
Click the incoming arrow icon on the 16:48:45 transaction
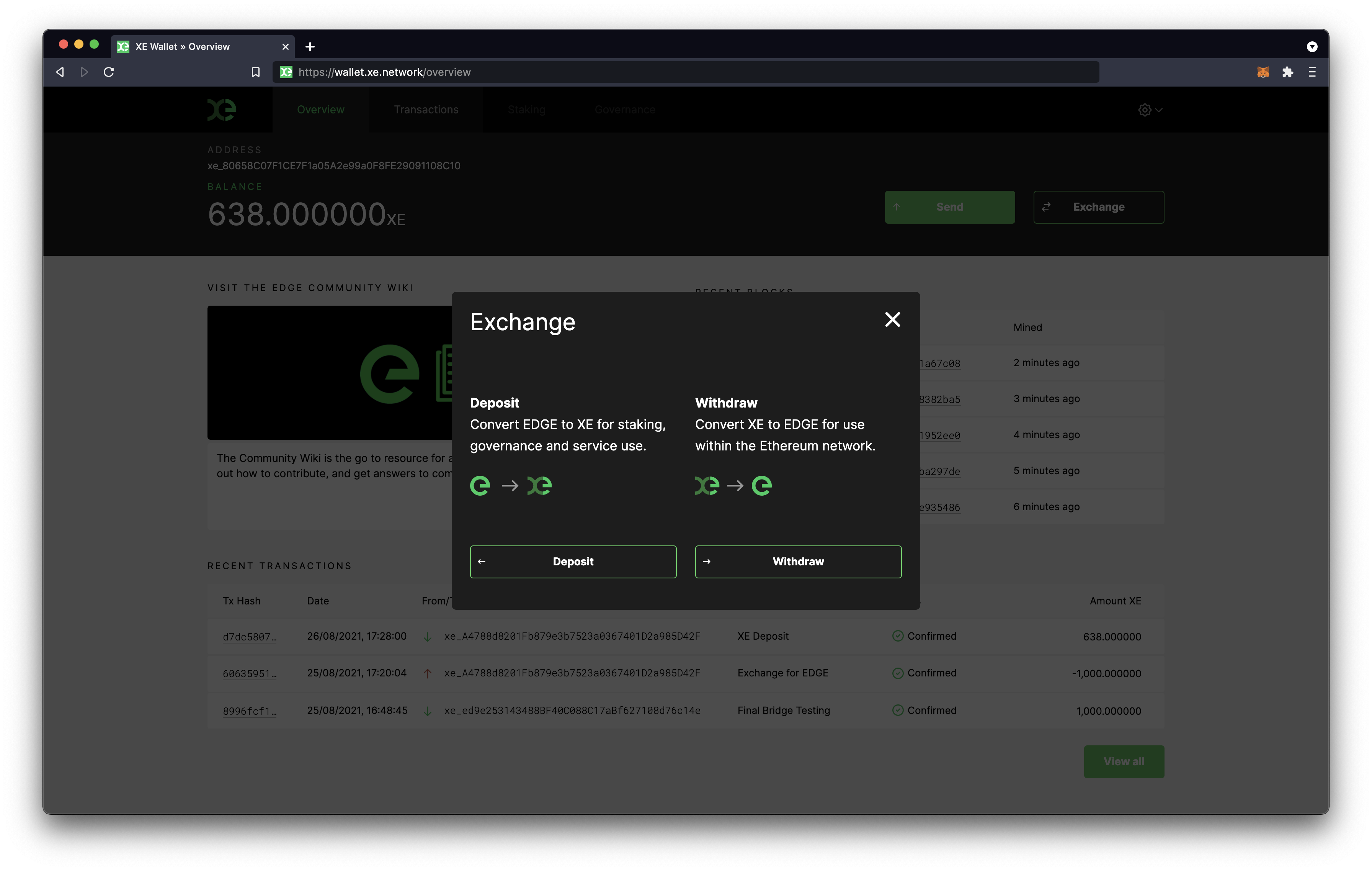427,711
